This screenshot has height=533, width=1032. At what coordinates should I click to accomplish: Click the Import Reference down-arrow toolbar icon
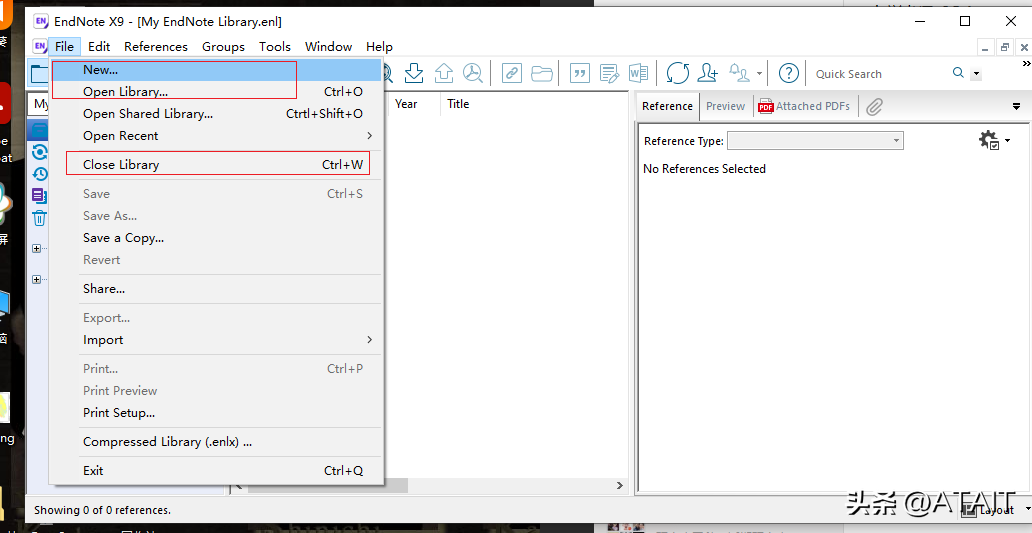(x=414, y=73)
